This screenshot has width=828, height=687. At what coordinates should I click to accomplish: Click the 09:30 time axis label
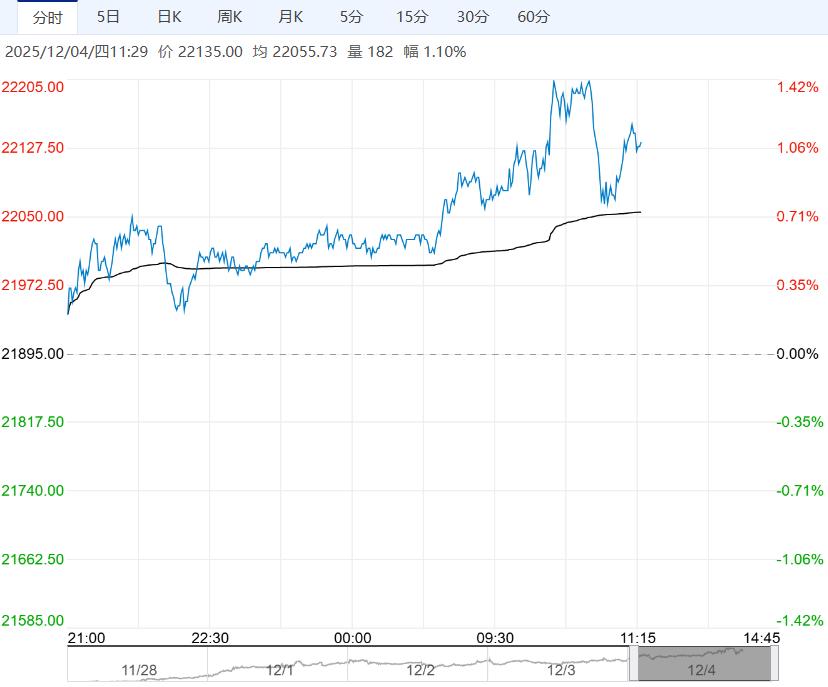(x=494, y=638)
